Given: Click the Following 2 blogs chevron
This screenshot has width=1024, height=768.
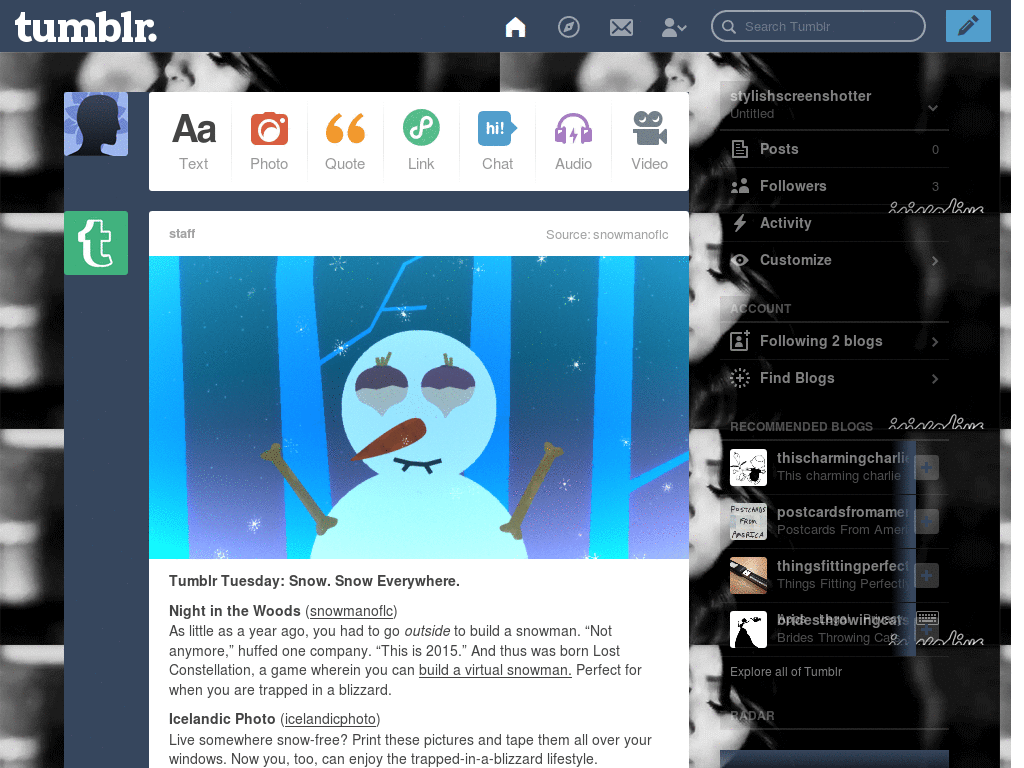Looking at the screenshot, I should [935, 342].
